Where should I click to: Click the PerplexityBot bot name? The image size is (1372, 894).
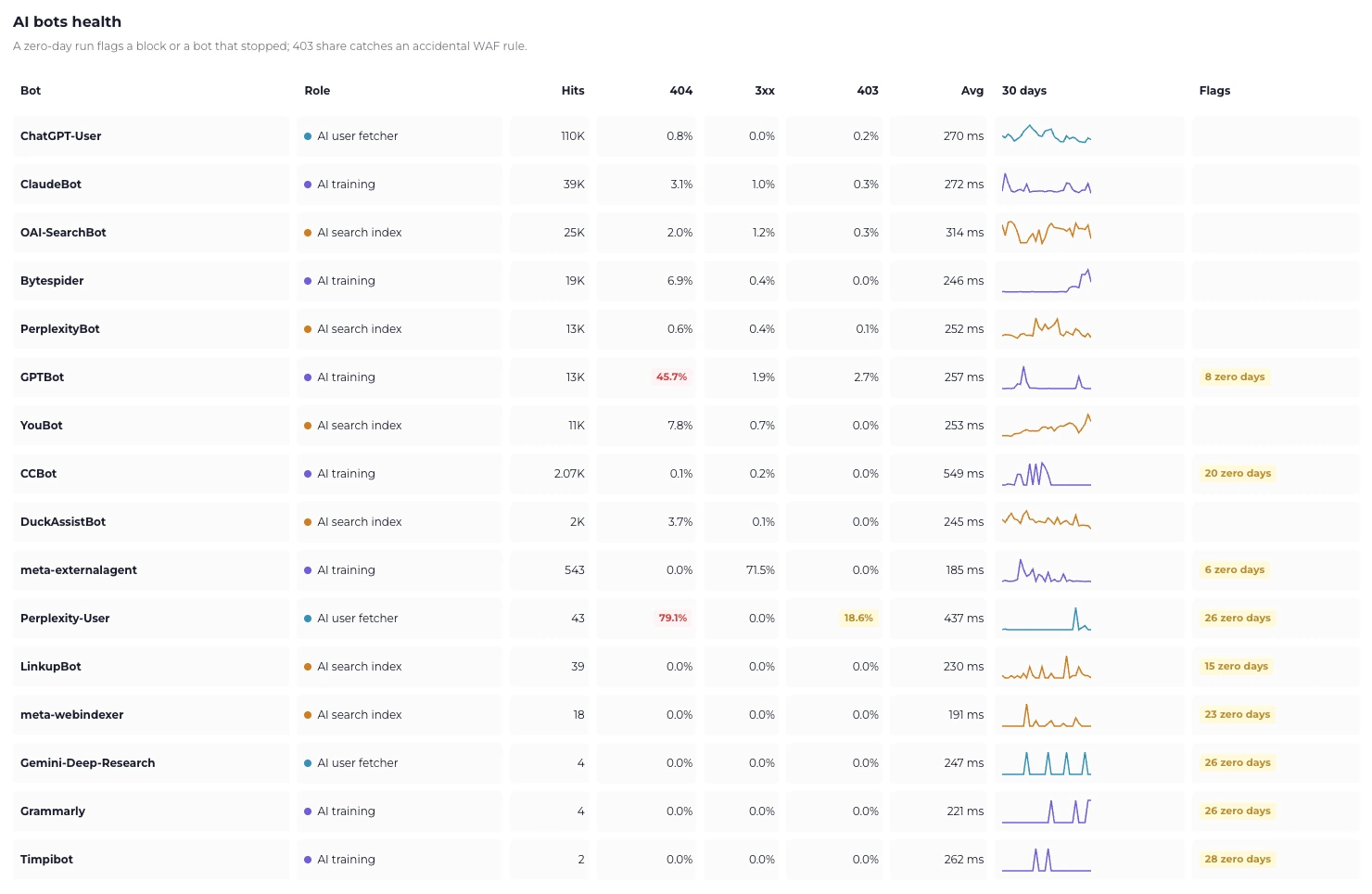click(x=60, y=329)
